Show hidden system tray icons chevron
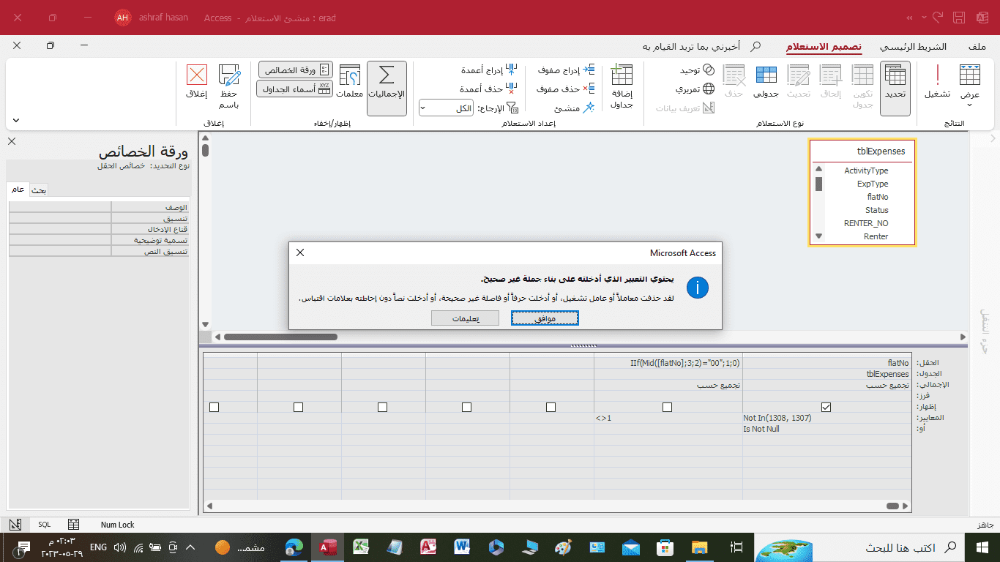The height and width of the screenshot is (562, 1000). 190,547
